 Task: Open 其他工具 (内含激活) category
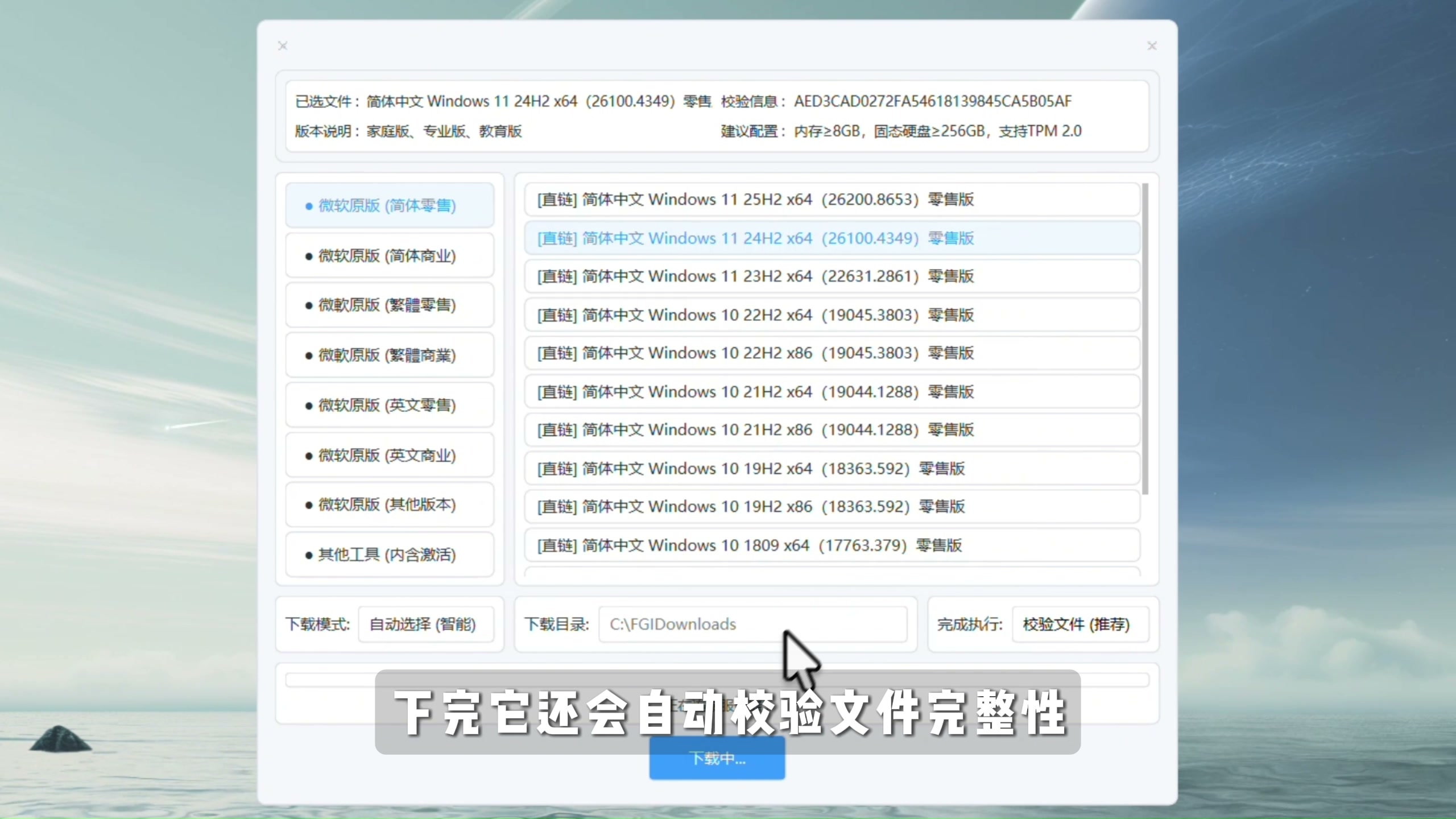(x=390, y=555)
